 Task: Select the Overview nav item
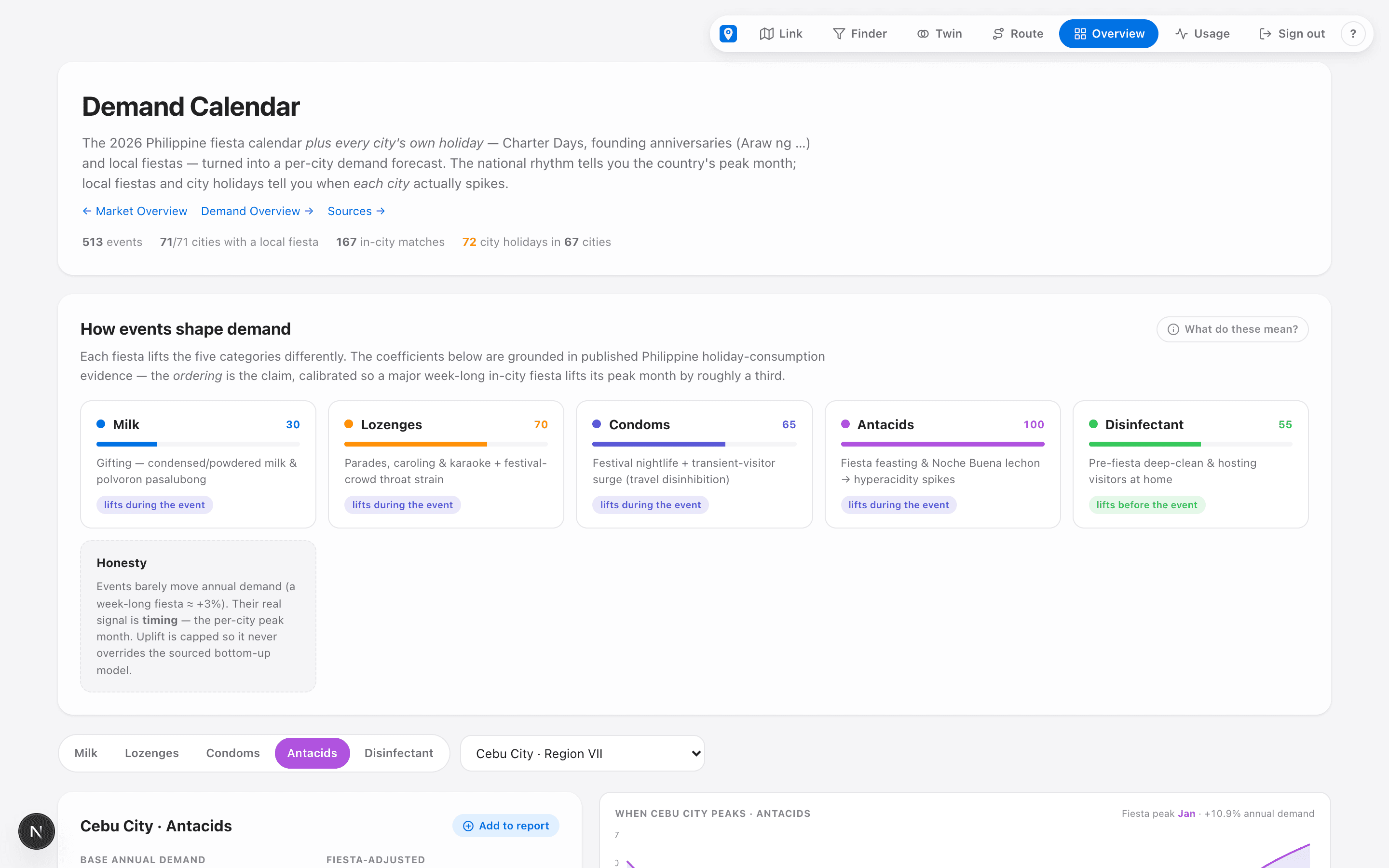pos(1108,34)
